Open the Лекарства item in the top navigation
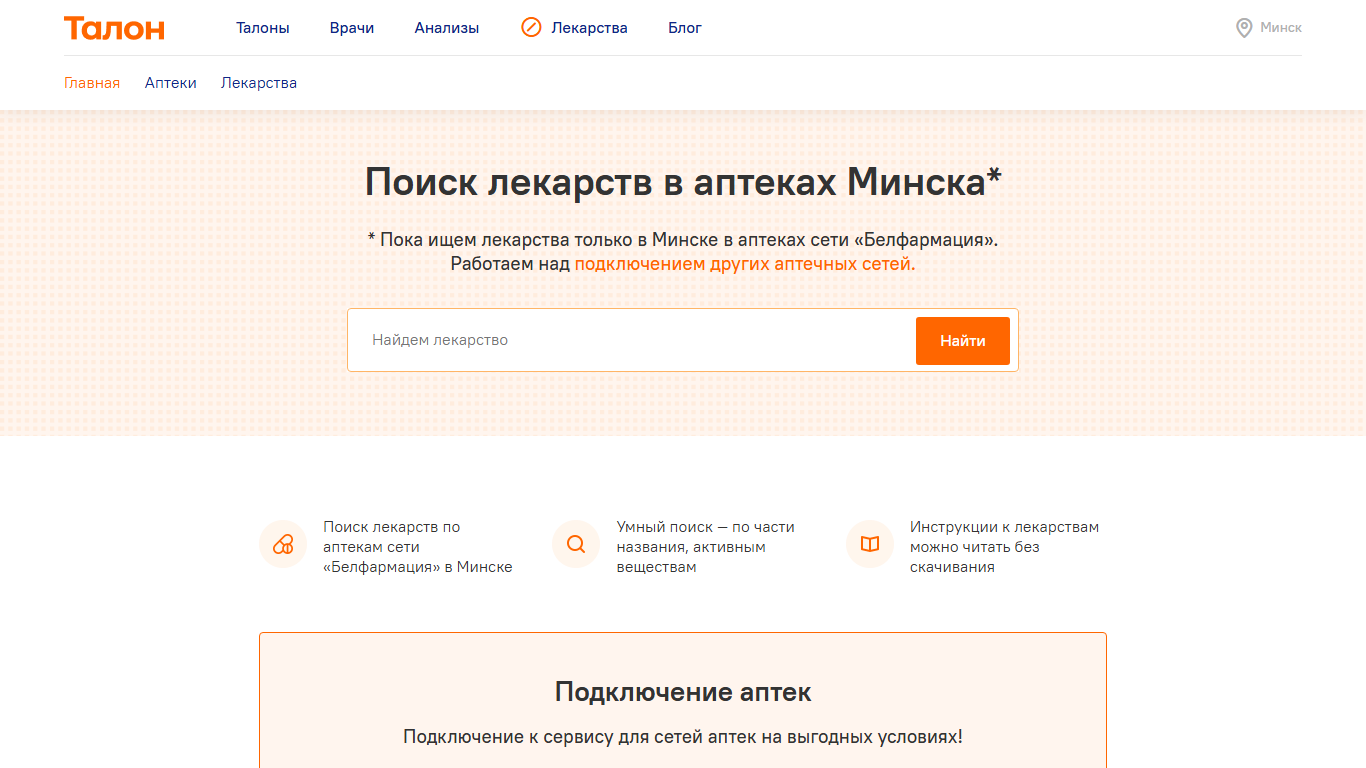 [x=590, y=28]
